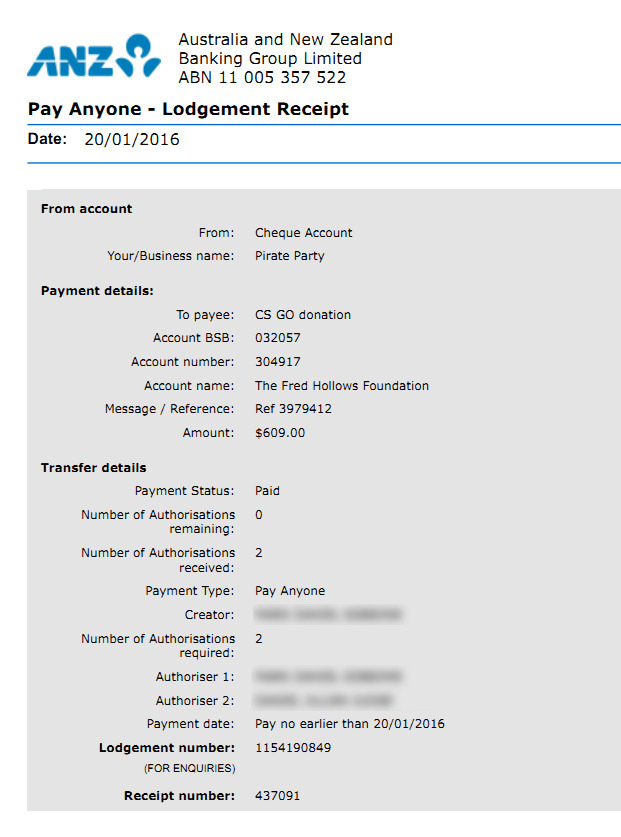Click 'Australia and New Zealand' header line
621x837 pixels.
(286, 40)
